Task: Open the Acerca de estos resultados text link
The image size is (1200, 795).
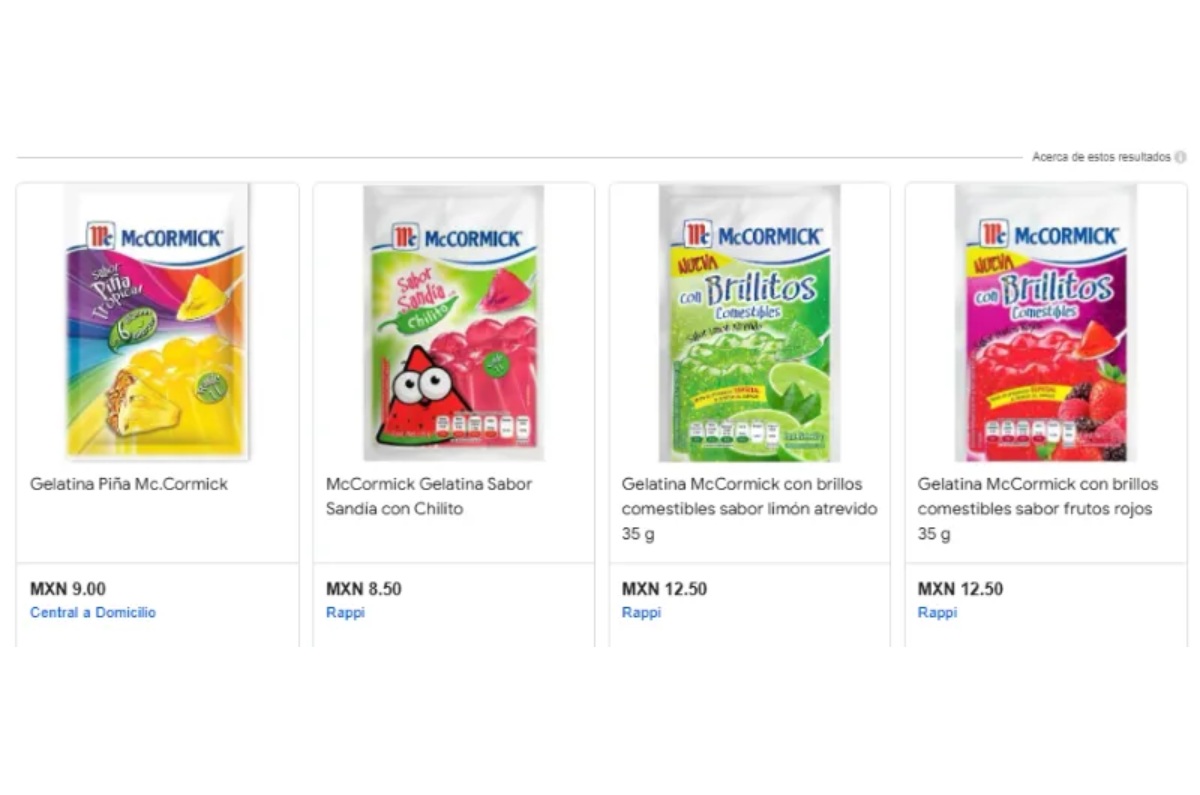Action: coord(1101,157)
